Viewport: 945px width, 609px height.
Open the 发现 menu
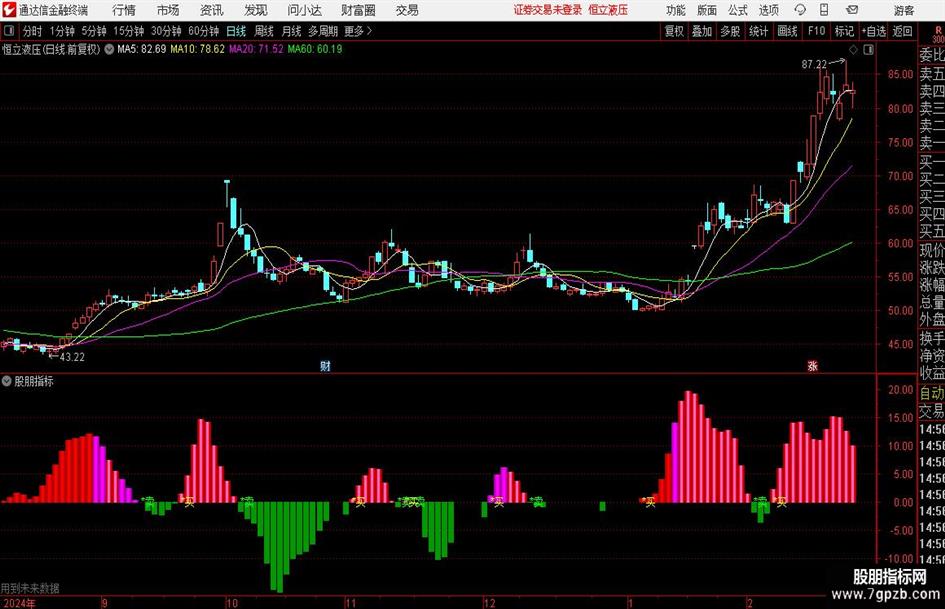(x=256, y=10)
